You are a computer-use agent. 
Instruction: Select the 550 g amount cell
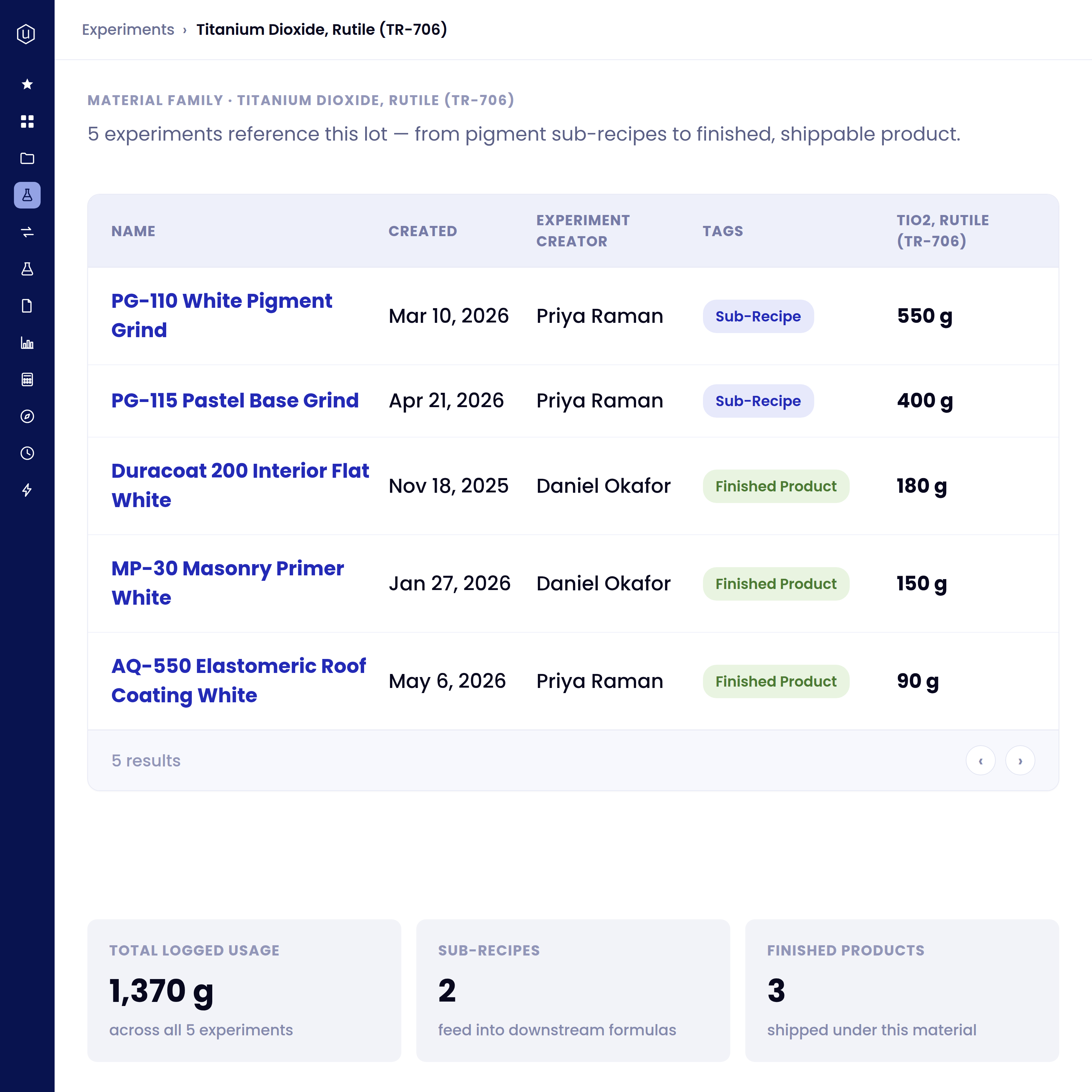[925, 316]
